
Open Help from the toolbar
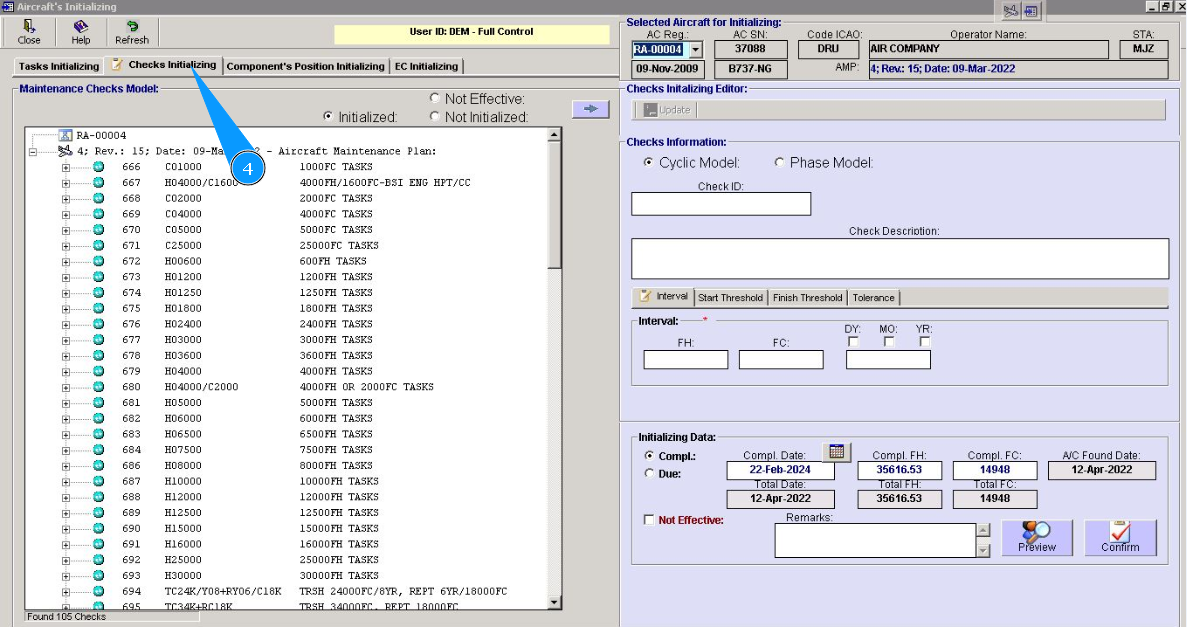click(80, 32)
